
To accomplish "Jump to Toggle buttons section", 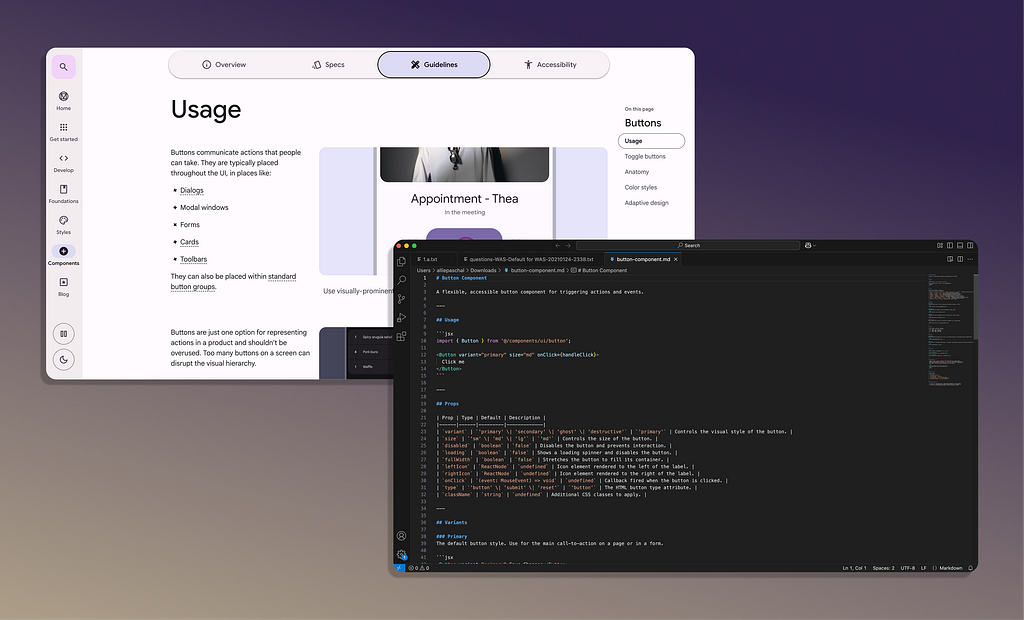I will pyautogui.click(x=645, y=156).
